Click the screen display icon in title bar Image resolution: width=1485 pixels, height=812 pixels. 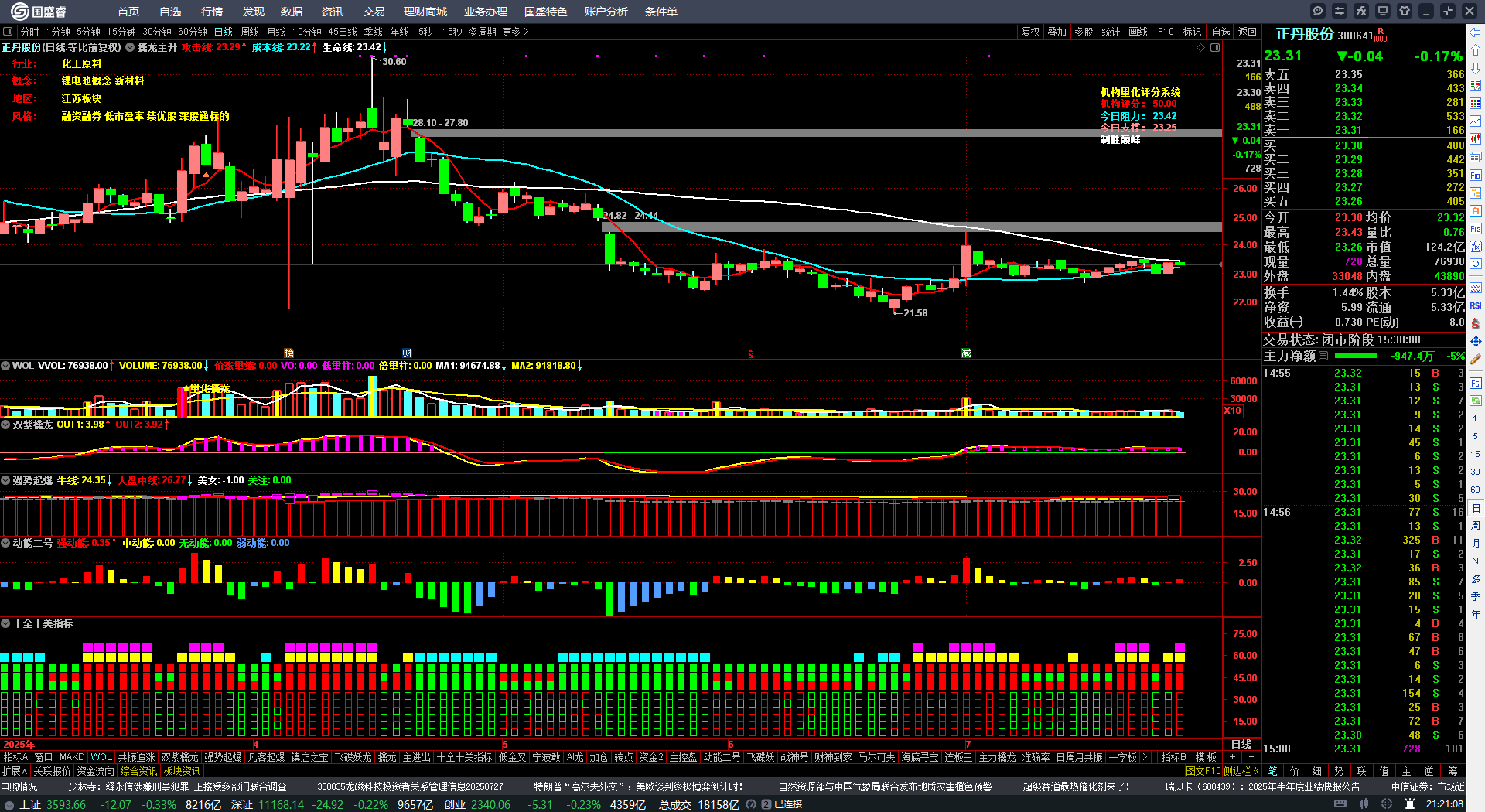click(1383, 11)
